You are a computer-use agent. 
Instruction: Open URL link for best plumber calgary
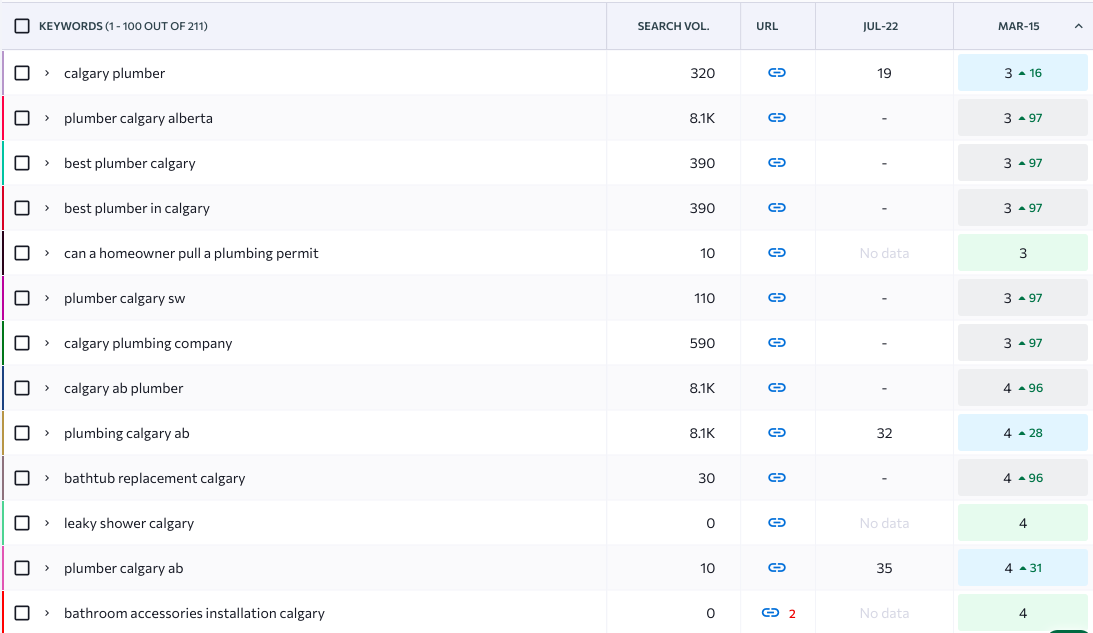tap(777, 163)
